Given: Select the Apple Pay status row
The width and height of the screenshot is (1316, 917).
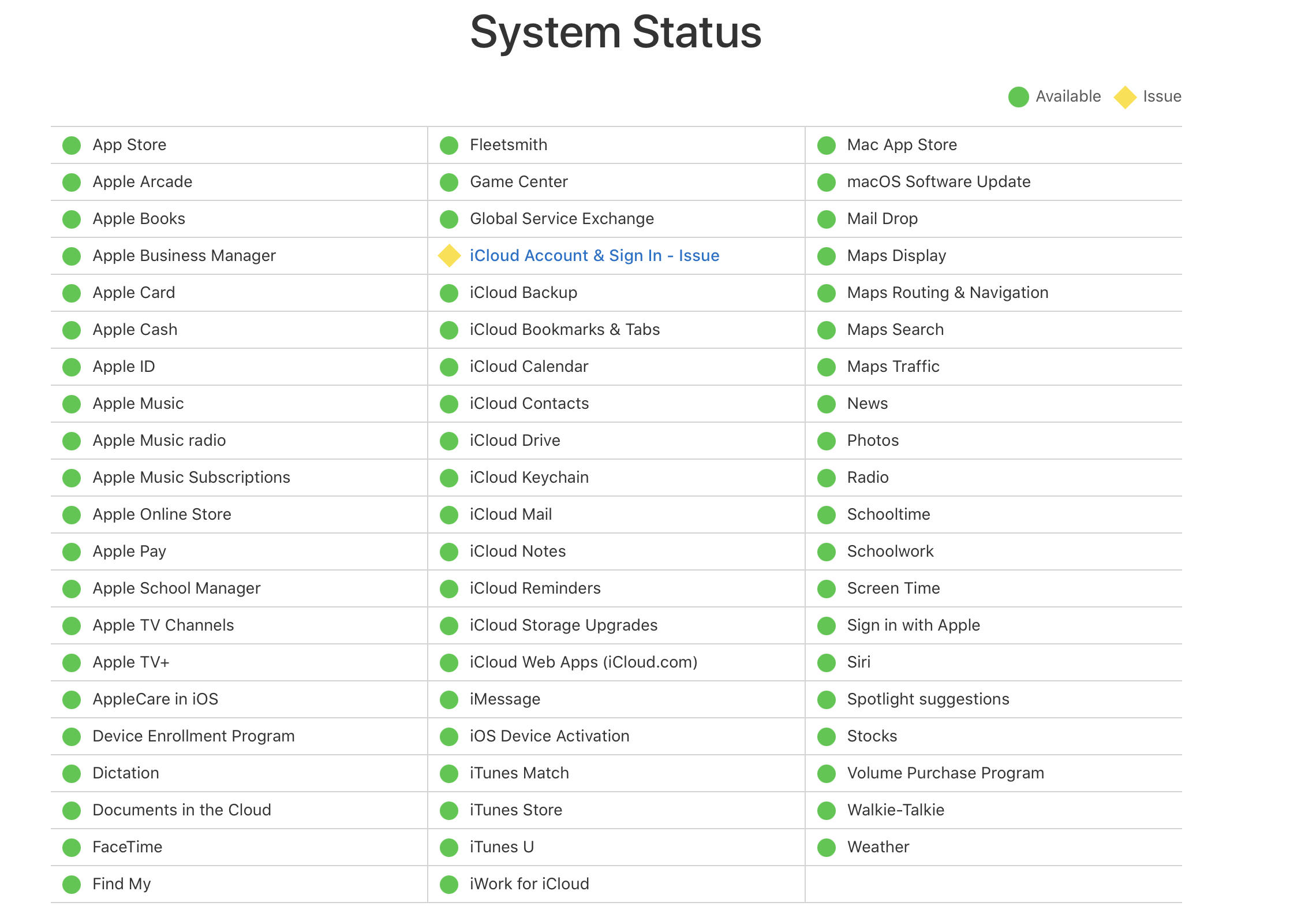Looking at the screenshot, I should point(129,551).
